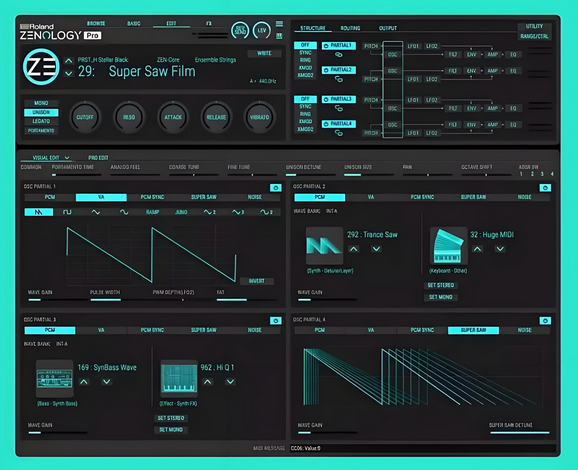
Task: Click the link icon under PARTIAL4
Action: pos(338,133)
